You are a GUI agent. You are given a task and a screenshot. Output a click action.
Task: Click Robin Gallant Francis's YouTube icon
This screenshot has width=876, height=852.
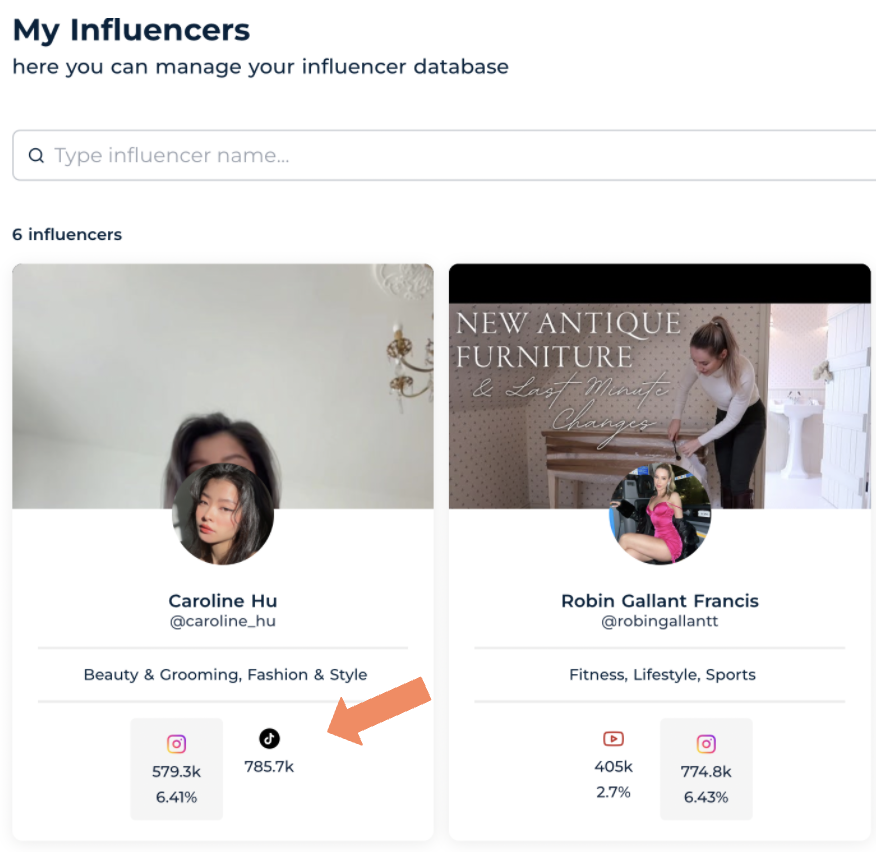click(x=613, y=739)
